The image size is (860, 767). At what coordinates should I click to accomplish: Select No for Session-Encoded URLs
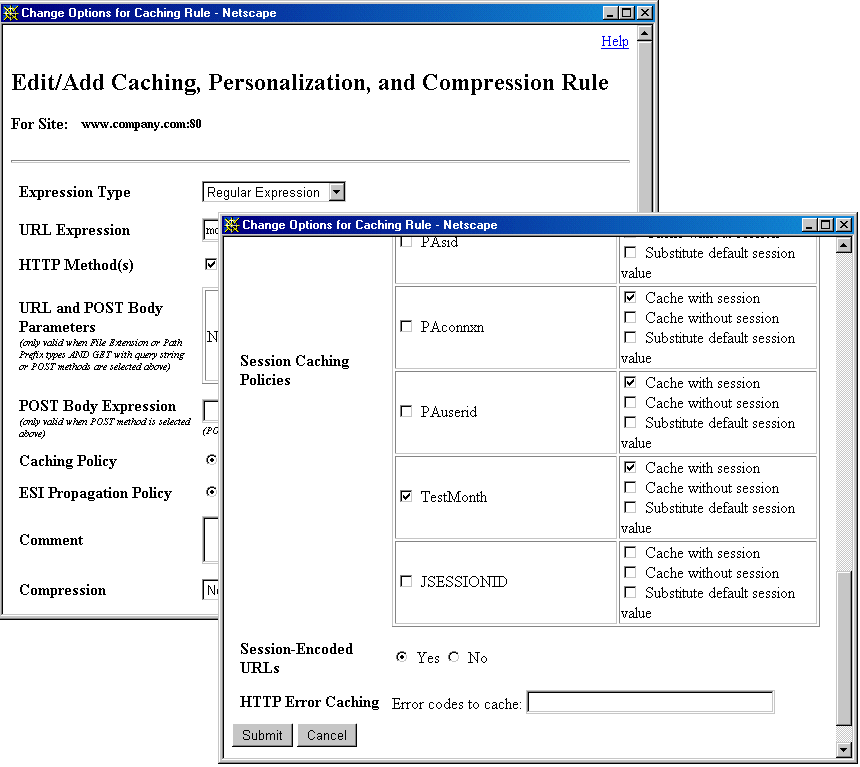click(453, 658)
